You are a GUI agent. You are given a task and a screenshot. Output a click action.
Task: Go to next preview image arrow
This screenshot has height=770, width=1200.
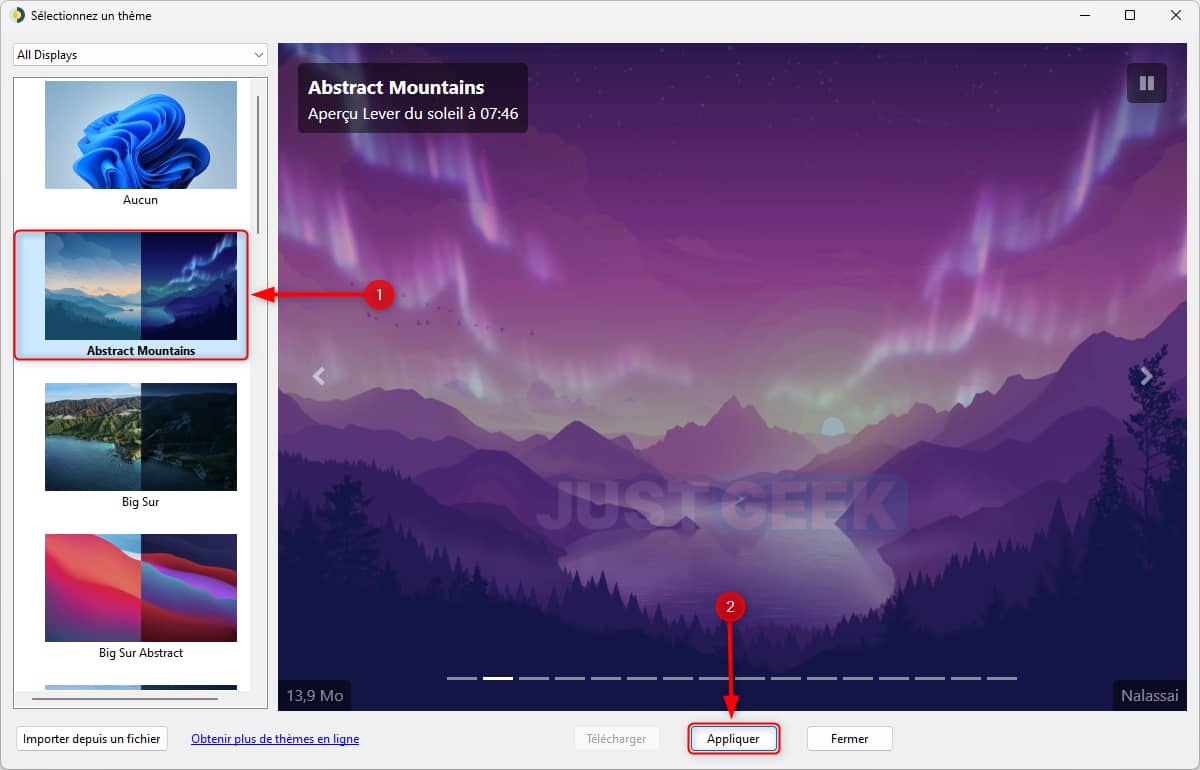[1146, 376]
